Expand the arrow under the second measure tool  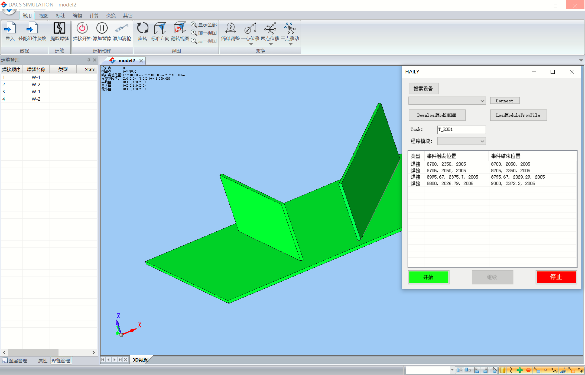pos(251,44)
